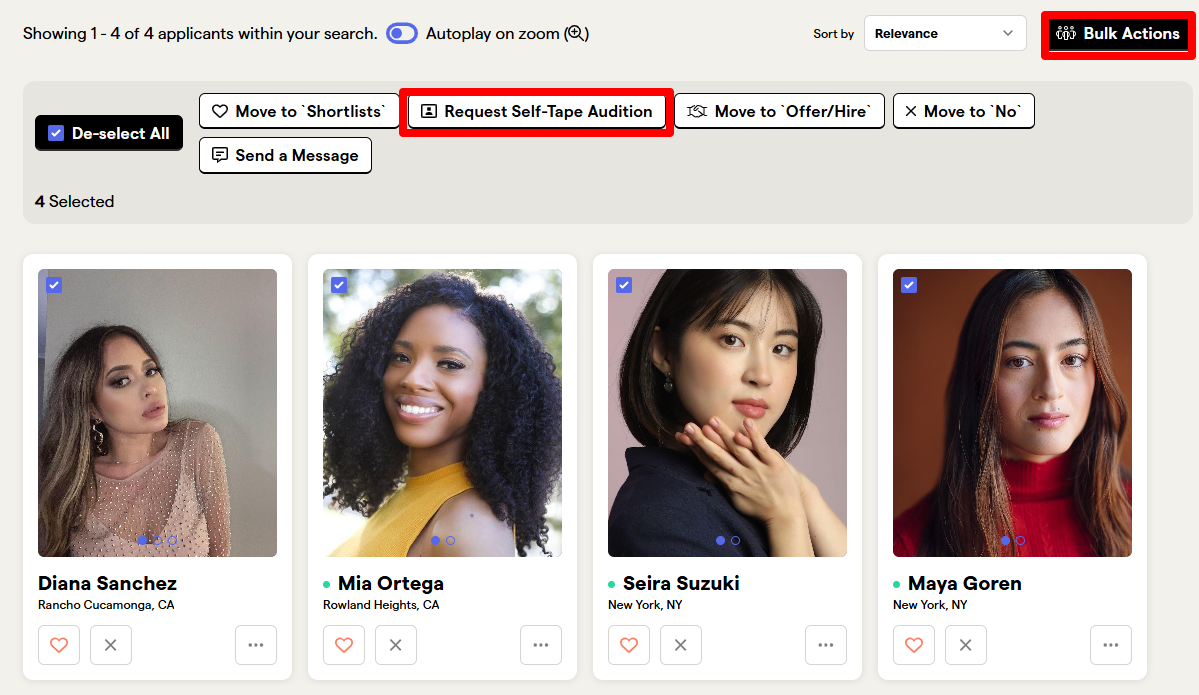Click X icon on Seira Suzuki card
Screen dimensions: 1199x695
(x=681, y=645)
